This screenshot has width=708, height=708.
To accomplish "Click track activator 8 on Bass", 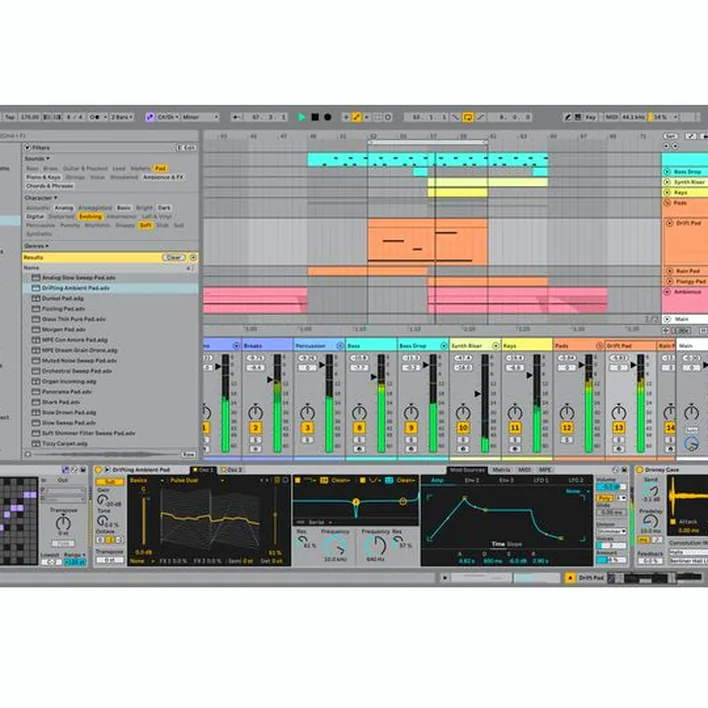I will click(359, 428).
